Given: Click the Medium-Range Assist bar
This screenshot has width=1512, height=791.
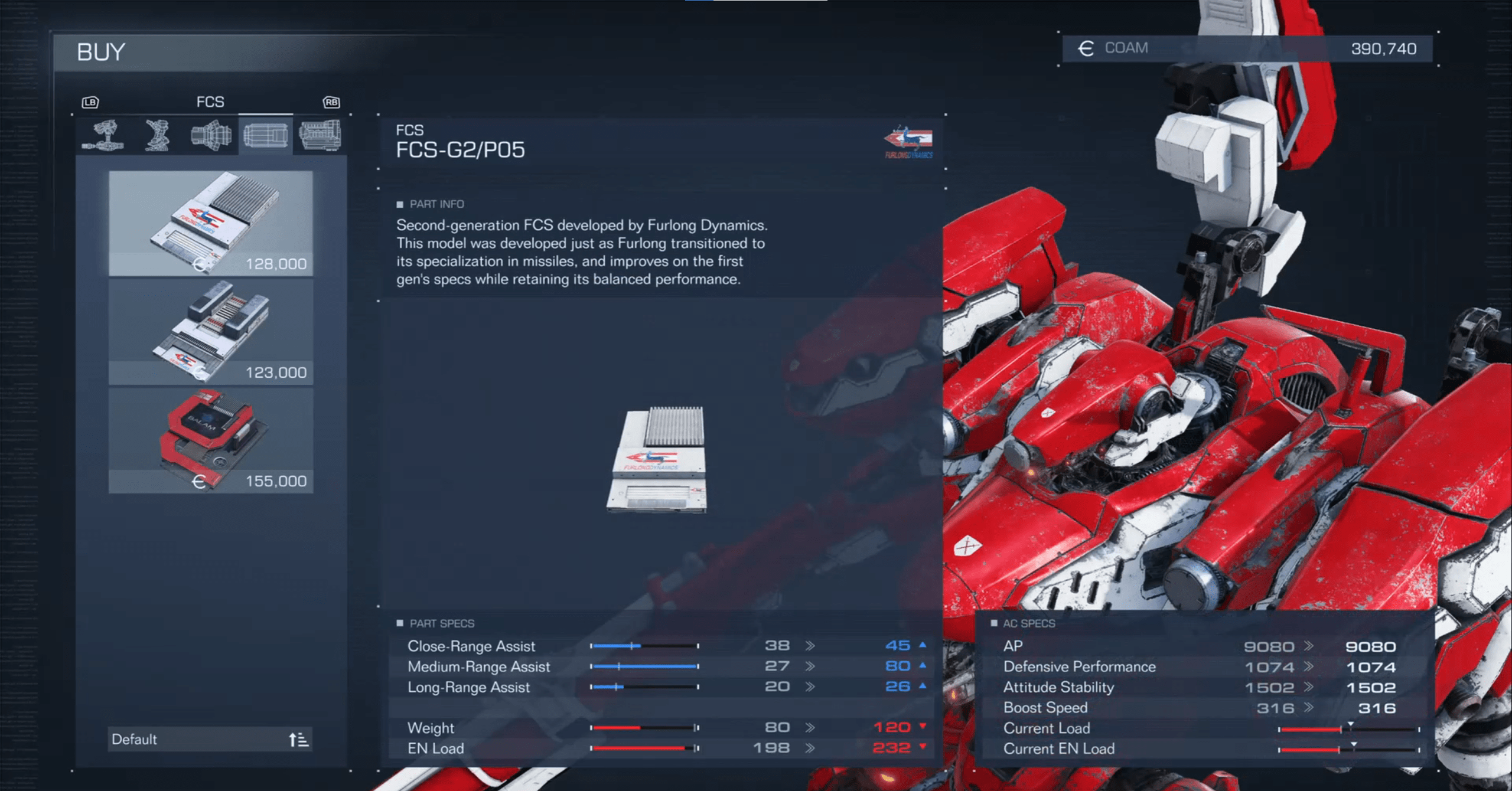Looking at the screenshot, I should point(644,667).
